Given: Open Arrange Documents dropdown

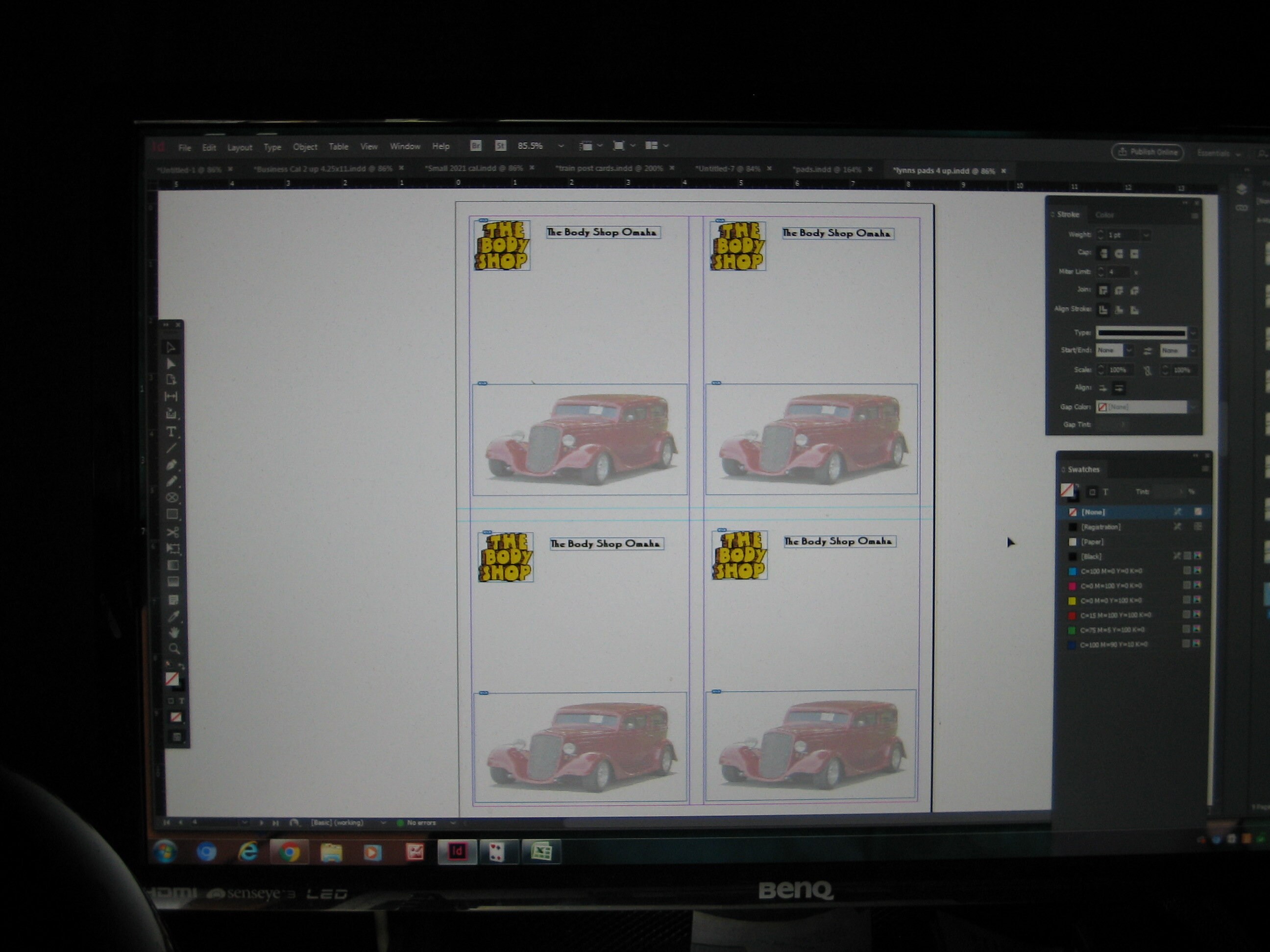Looking at the screenshot, I should point(657,146).
